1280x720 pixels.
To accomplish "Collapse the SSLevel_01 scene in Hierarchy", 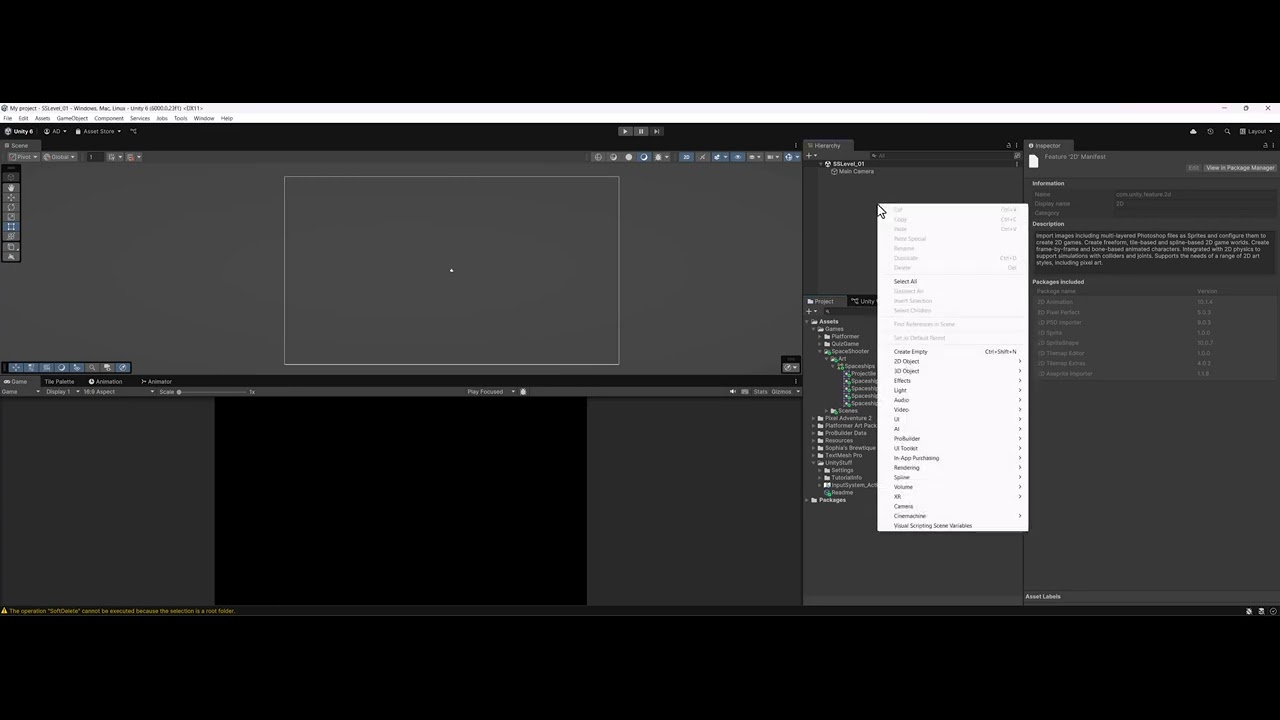I will click(821, 164).
